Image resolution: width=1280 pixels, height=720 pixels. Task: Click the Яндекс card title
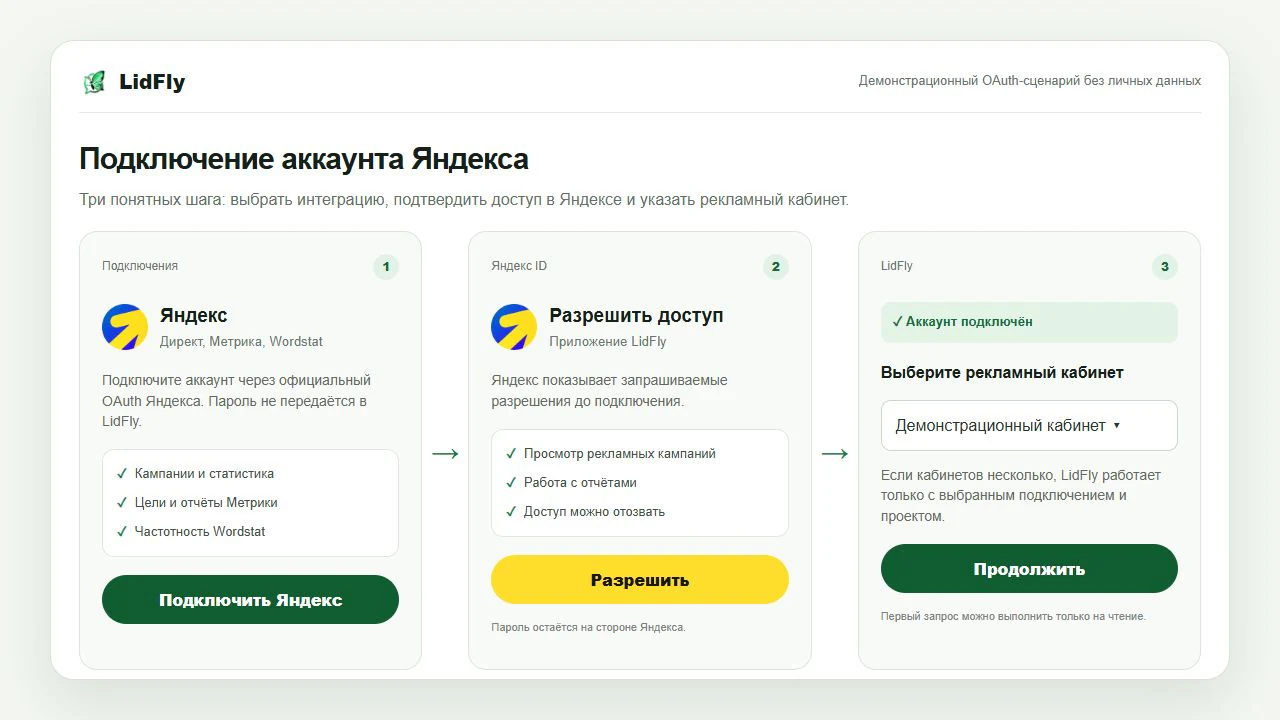(194, 315)
